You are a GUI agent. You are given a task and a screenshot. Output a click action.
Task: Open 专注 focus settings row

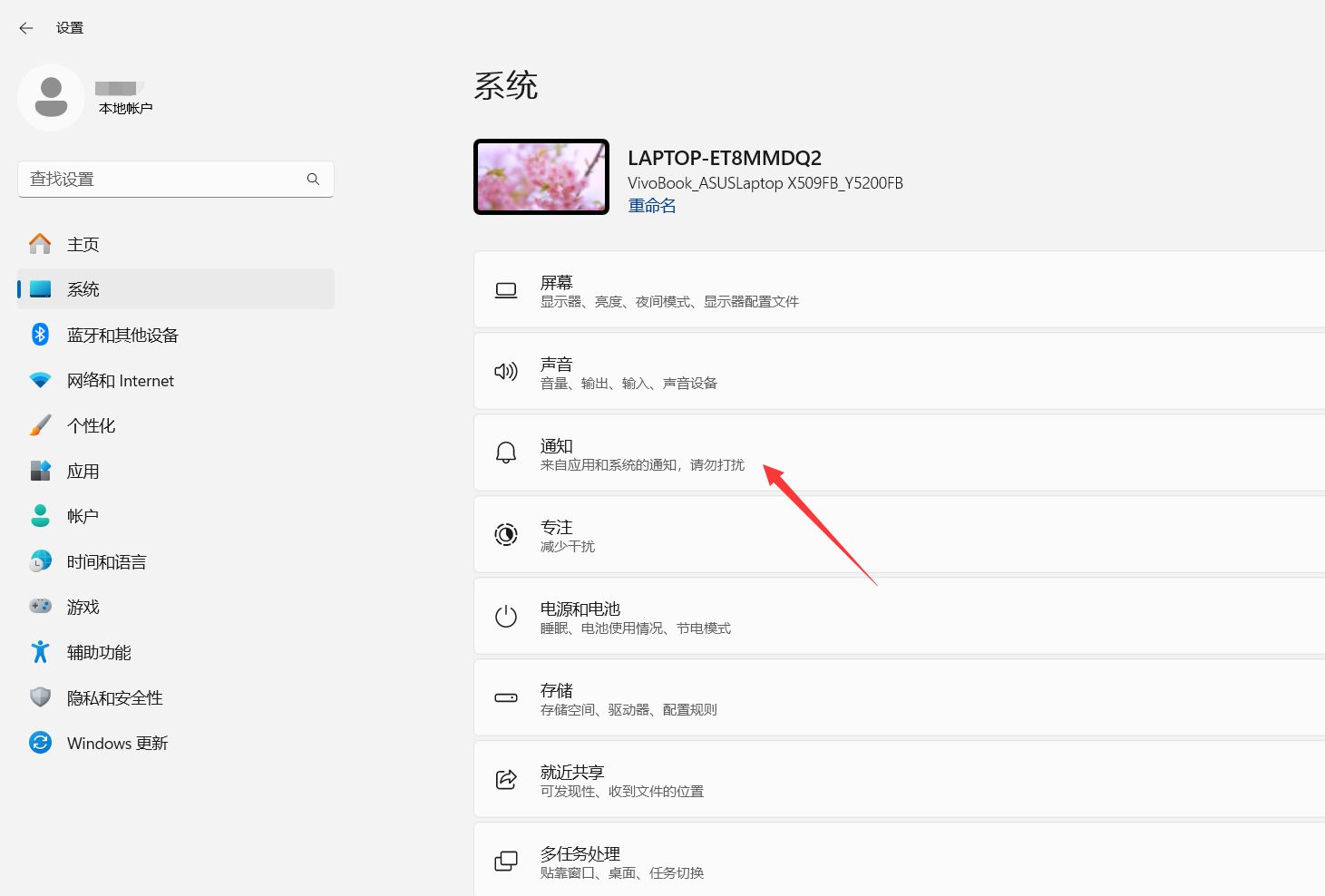(x=899, y=534)
